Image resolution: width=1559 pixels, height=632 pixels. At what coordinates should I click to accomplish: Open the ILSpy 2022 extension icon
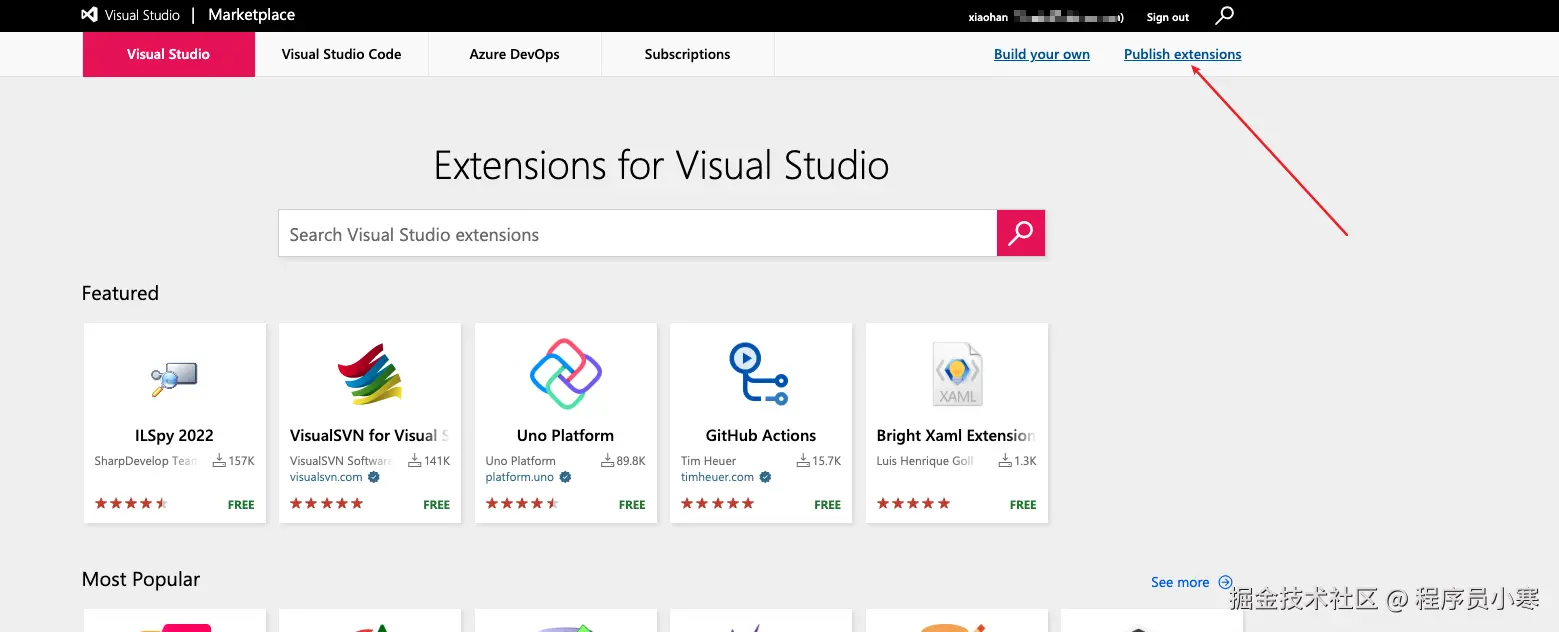[x=175, y=378]
